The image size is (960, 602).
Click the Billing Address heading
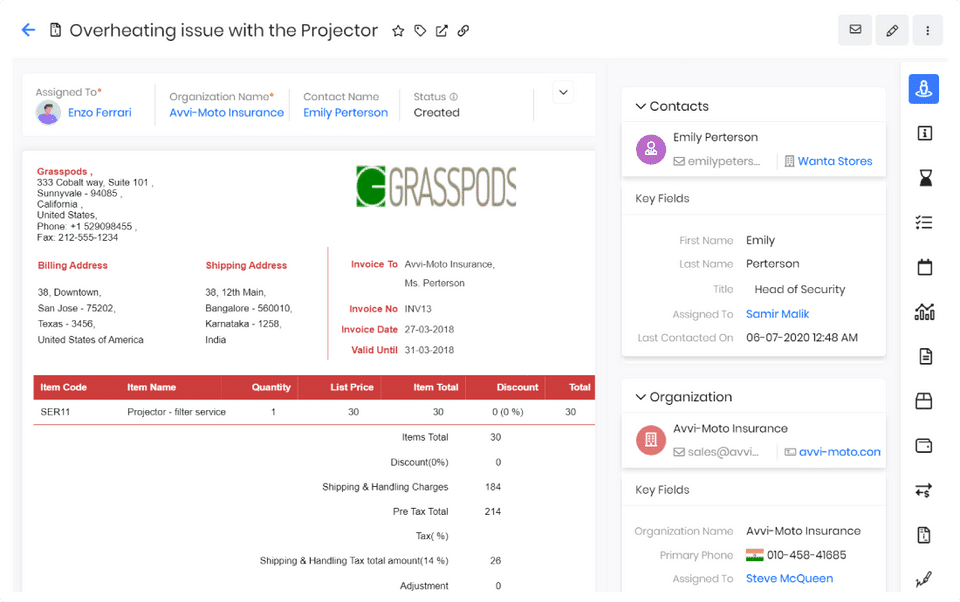pyautogui.click(x=73, y=266)
